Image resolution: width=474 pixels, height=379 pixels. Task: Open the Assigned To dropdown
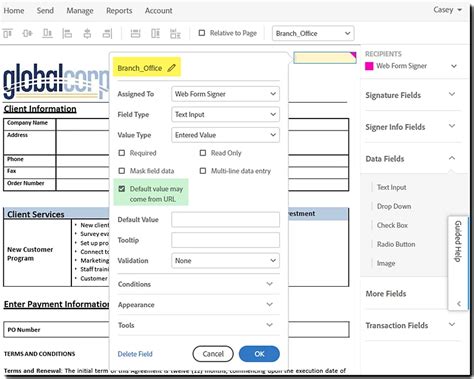pyautogui.click(x=225, y=94)
